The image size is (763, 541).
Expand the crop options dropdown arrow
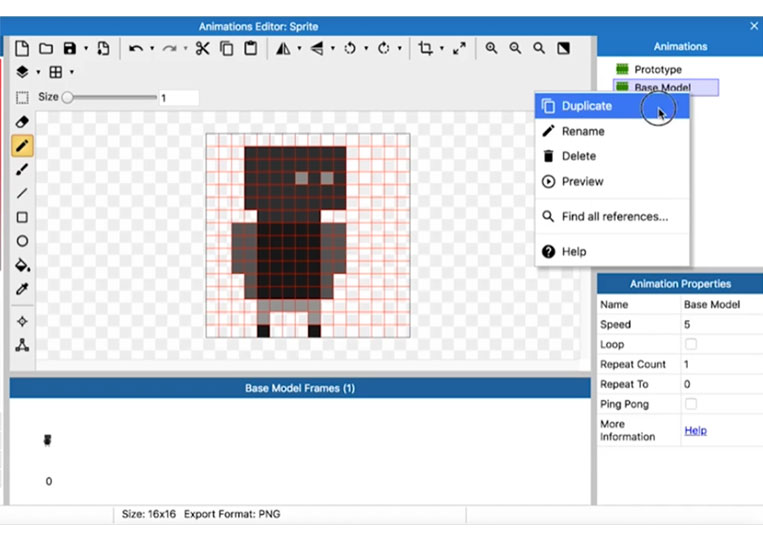pyautogui.click(x=442, y=48)
